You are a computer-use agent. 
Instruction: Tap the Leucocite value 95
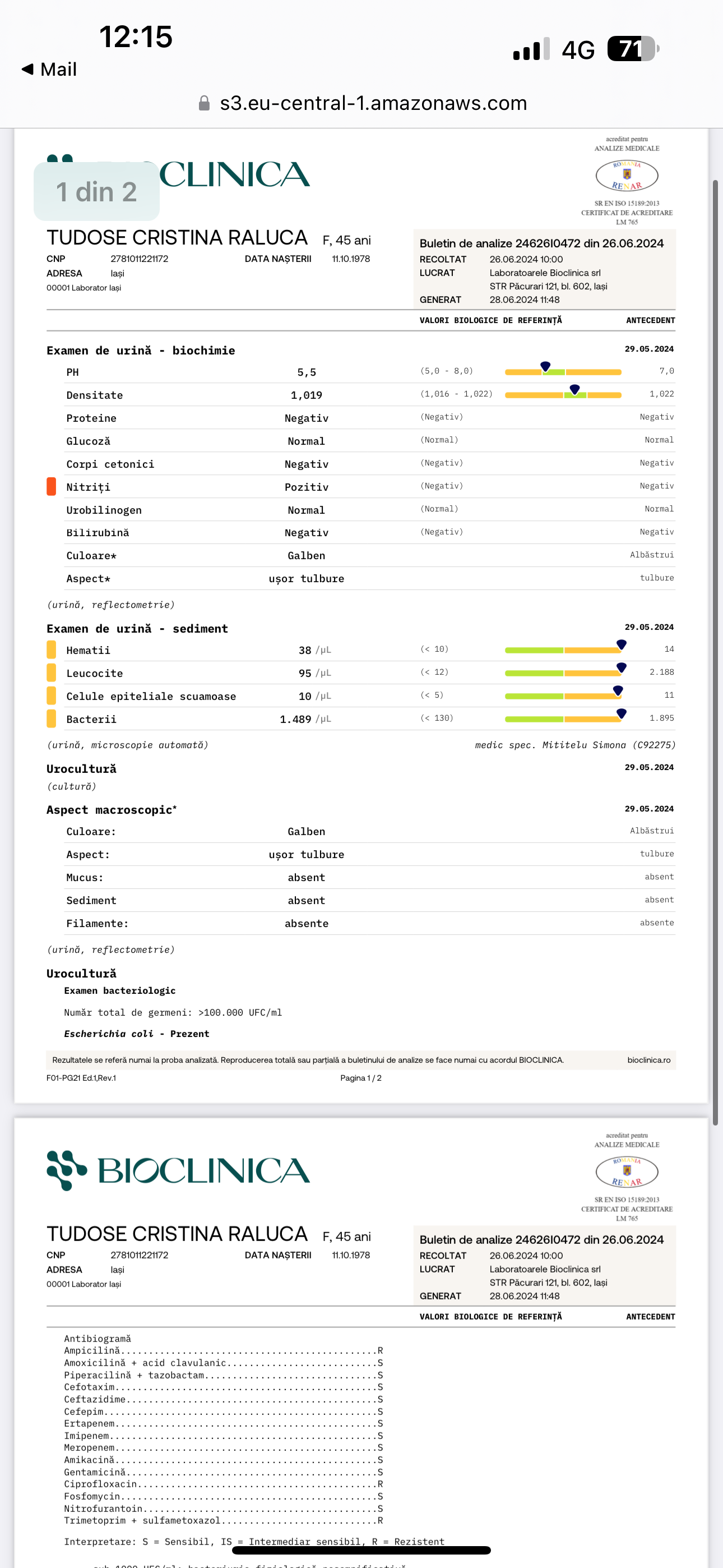click(x=305, y=673)
